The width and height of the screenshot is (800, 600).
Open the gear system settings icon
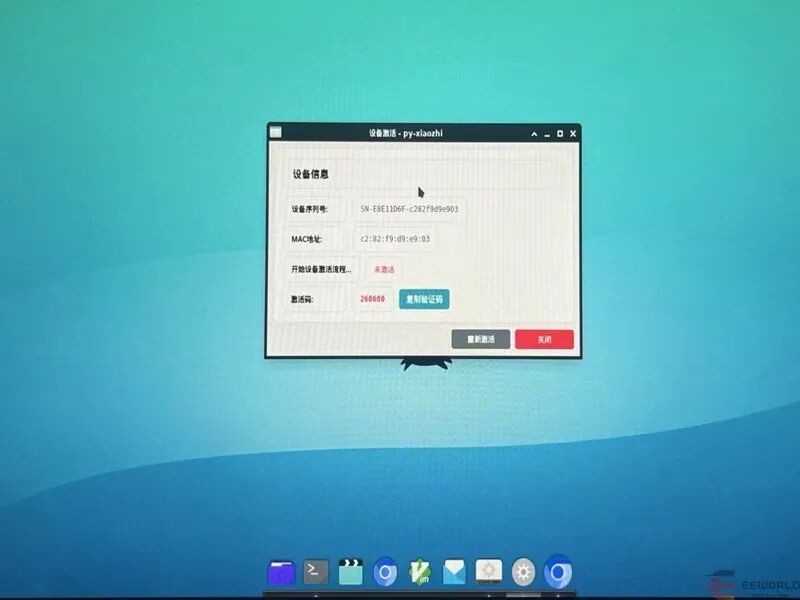[523, 572]
